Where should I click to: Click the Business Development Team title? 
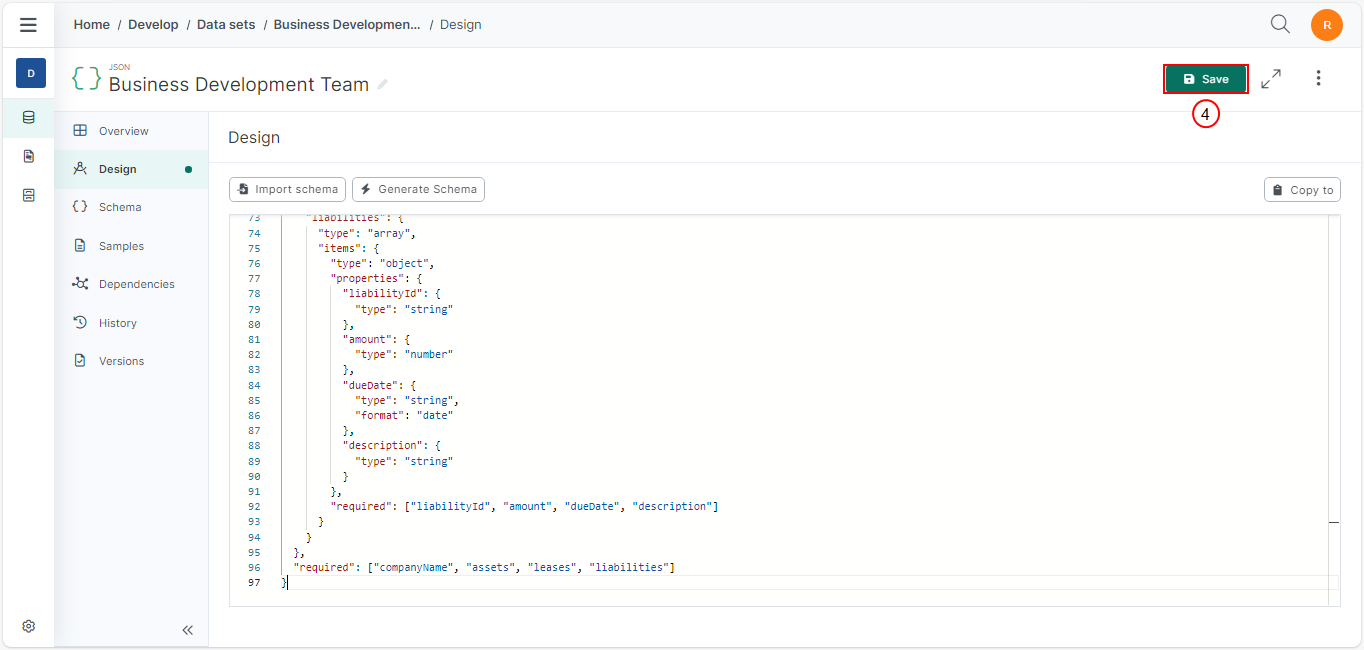coord(239,85)
